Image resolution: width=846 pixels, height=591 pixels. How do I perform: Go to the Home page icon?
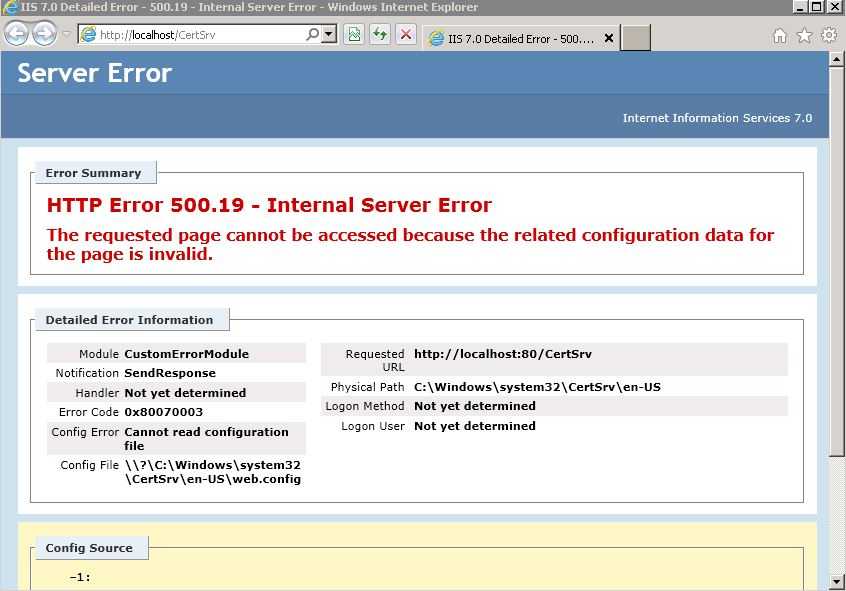[x=780, y=36]
